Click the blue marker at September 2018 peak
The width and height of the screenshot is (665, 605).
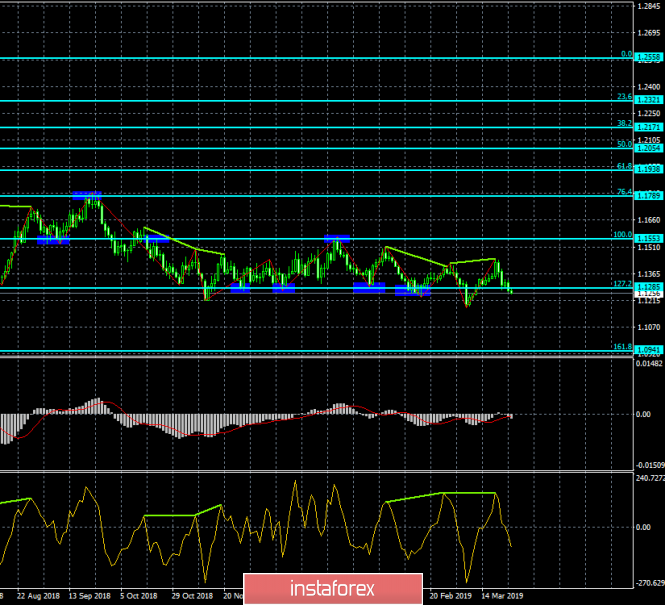pos(87,194)
